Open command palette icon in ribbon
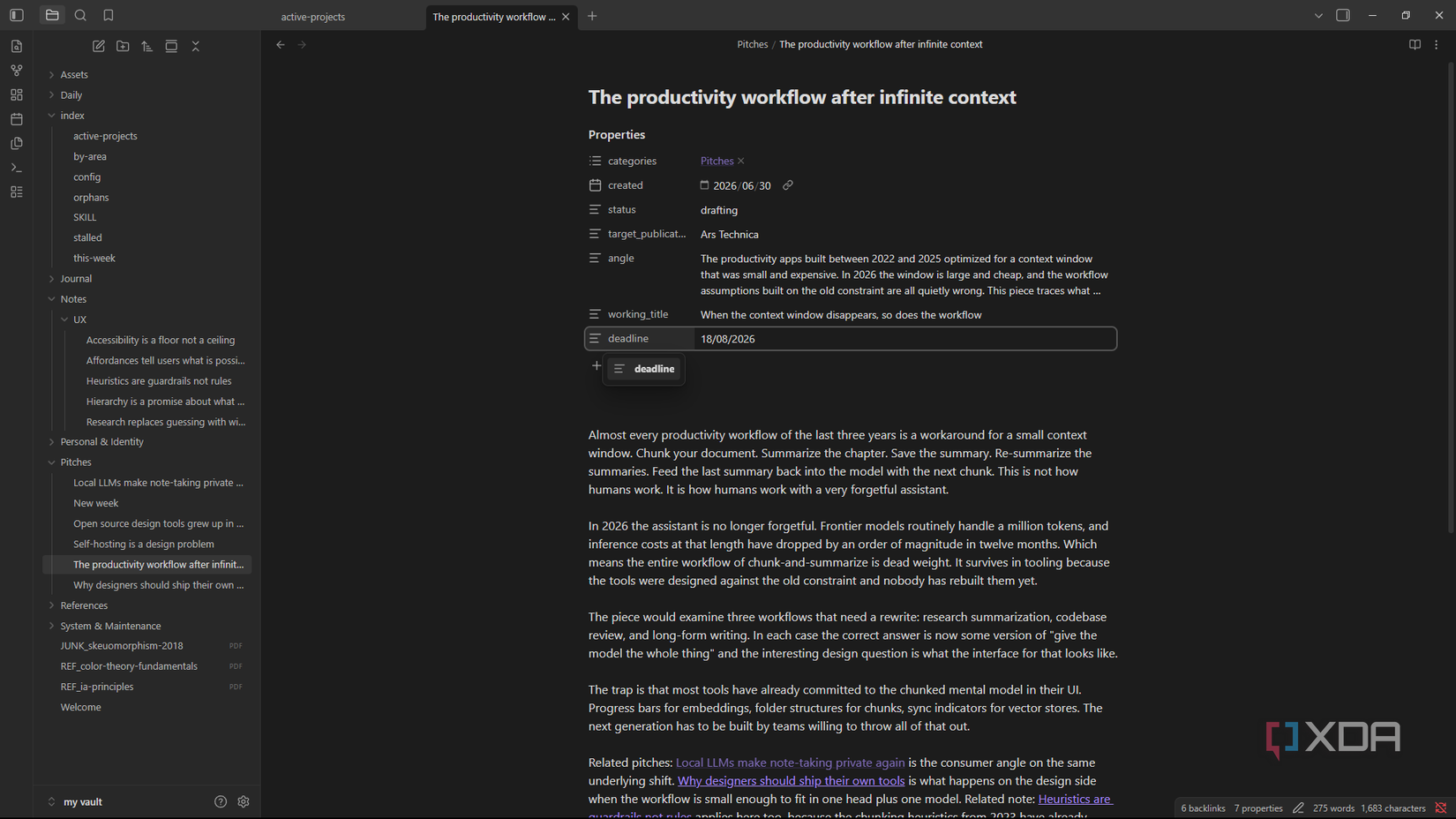 [17, 167]
